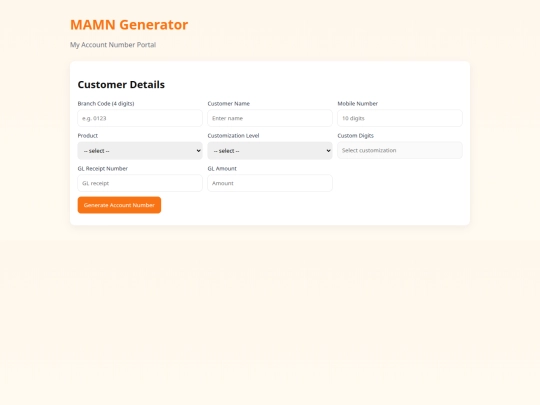Click the Customer Details heading
Image resolution: width=540 pixels, height=405 pixels.
pyautogui.click(x=121, y=85)
